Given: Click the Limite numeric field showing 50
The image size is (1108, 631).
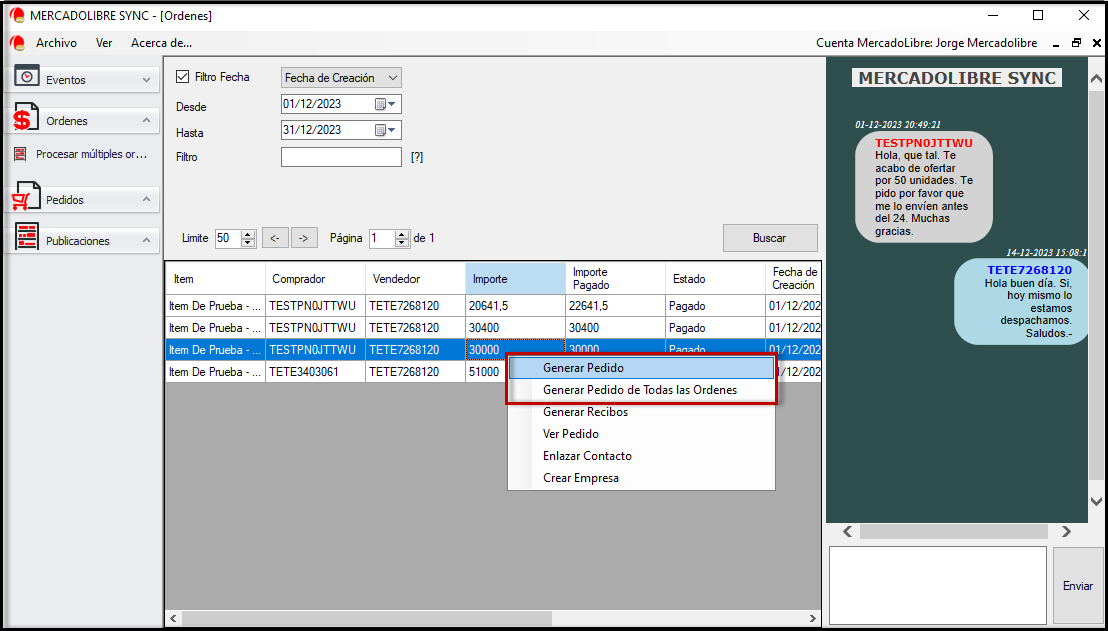Looking at the screenshot, I should [227, 238].
